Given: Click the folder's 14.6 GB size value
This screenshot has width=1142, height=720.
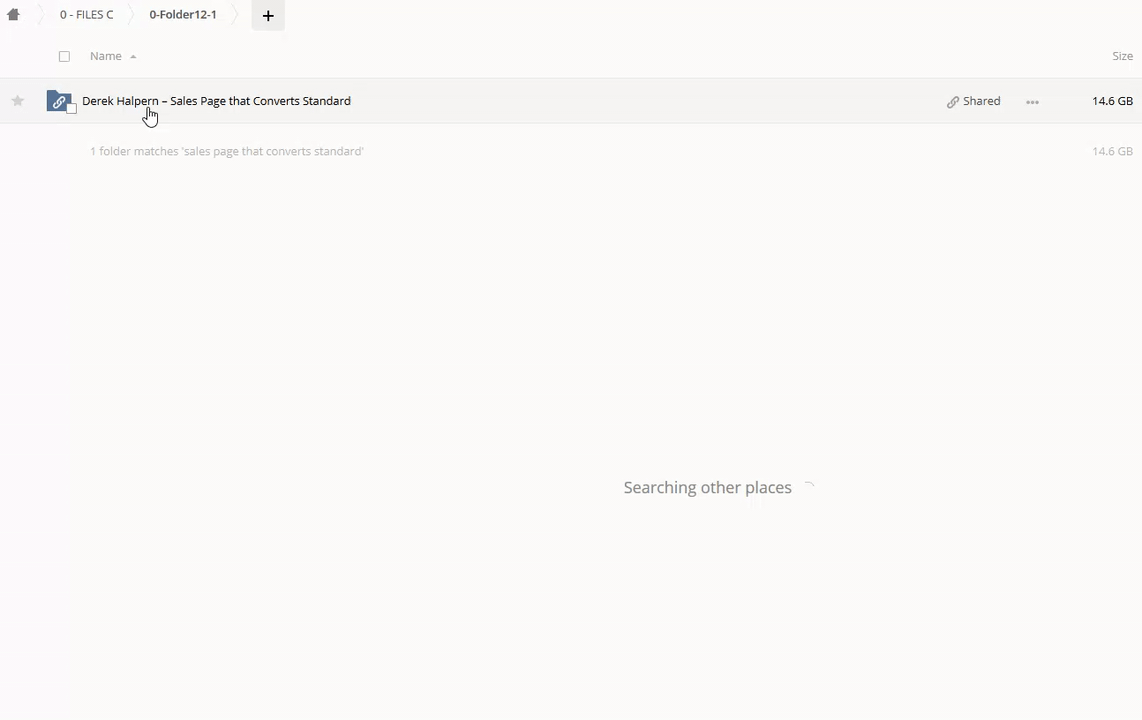Looking at the screenshot, I should [1112, 101].
